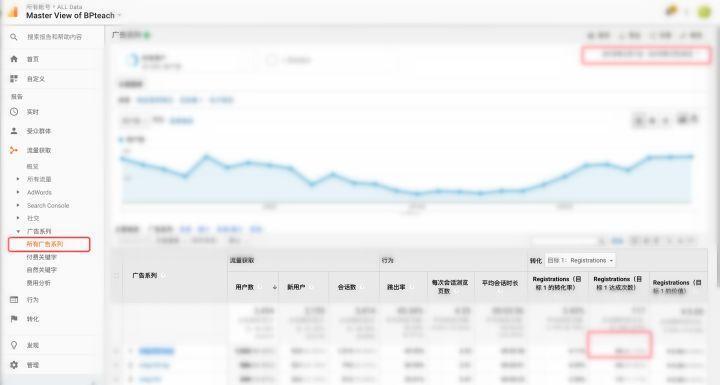Screen dimensions: 720x385
Task: Open Conversions (转化) flag icon
Action: [14, 319]
